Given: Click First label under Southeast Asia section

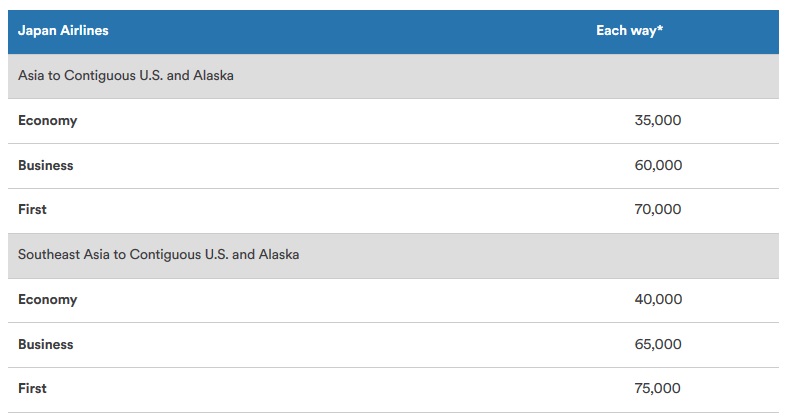Looking at the screenshot, I should (32, 389).
